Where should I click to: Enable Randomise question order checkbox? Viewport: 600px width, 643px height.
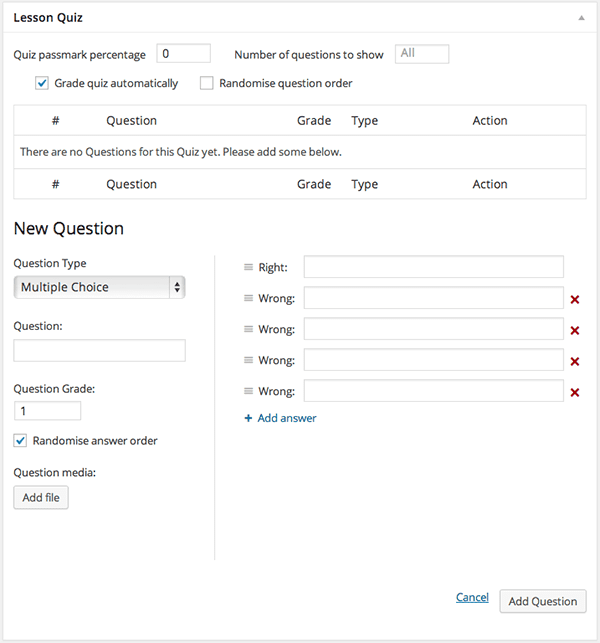(x=206, y=83)
